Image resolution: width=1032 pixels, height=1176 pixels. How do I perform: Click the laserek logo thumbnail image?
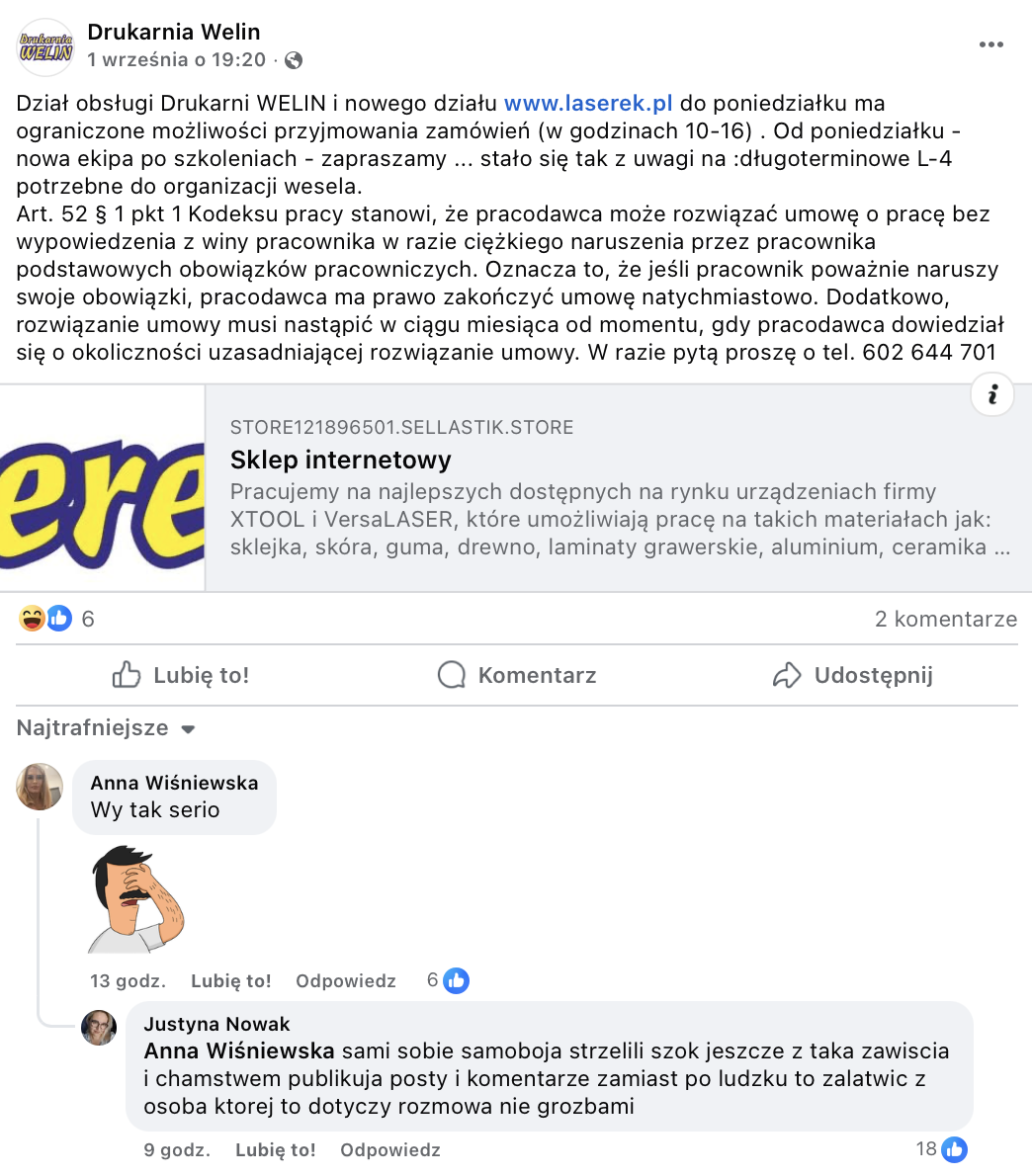pyautogui.click(x=102, y=488)
